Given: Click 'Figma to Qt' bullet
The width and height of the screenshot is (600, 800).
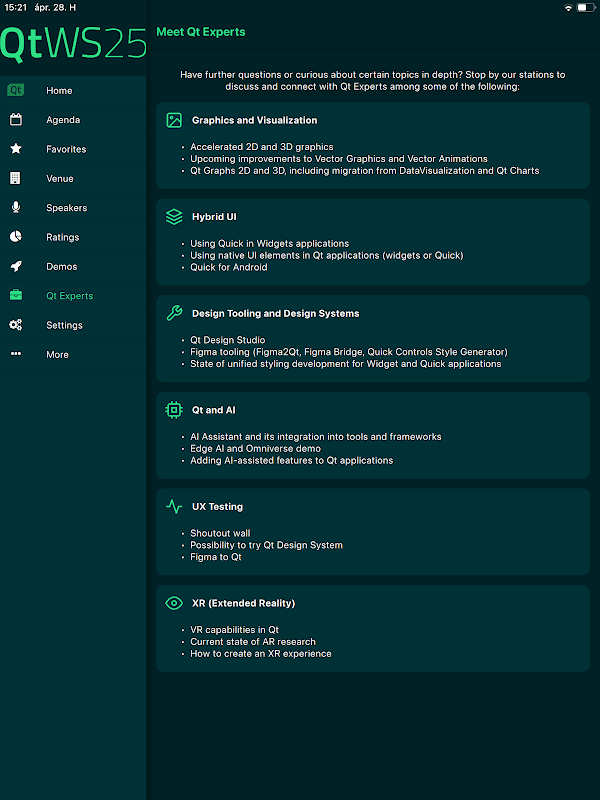Looking at the screenshot, I should pos(216,557).
